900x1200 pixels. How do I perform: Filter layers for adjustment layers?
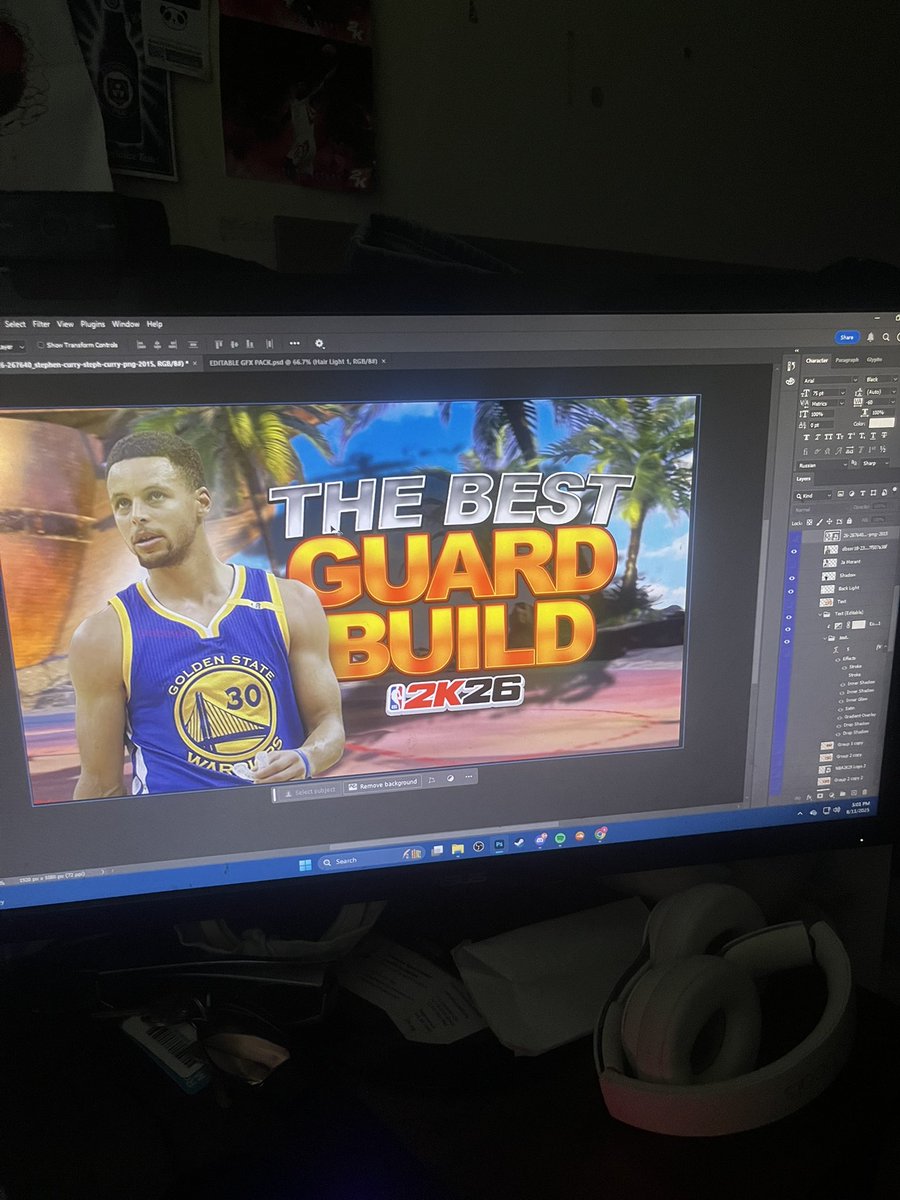coord(851,494)
